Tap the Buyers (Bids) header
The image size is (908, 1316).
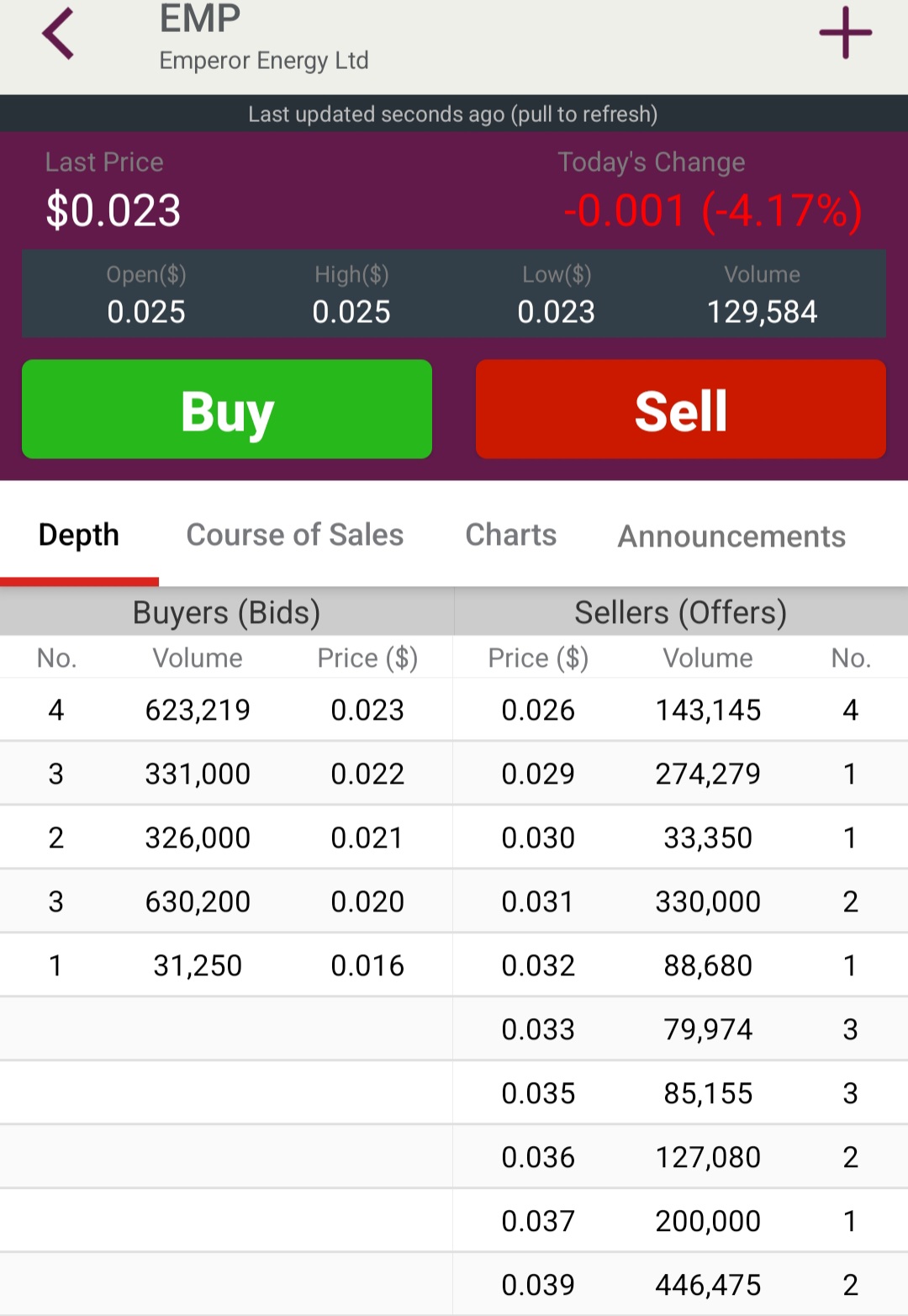227,612
